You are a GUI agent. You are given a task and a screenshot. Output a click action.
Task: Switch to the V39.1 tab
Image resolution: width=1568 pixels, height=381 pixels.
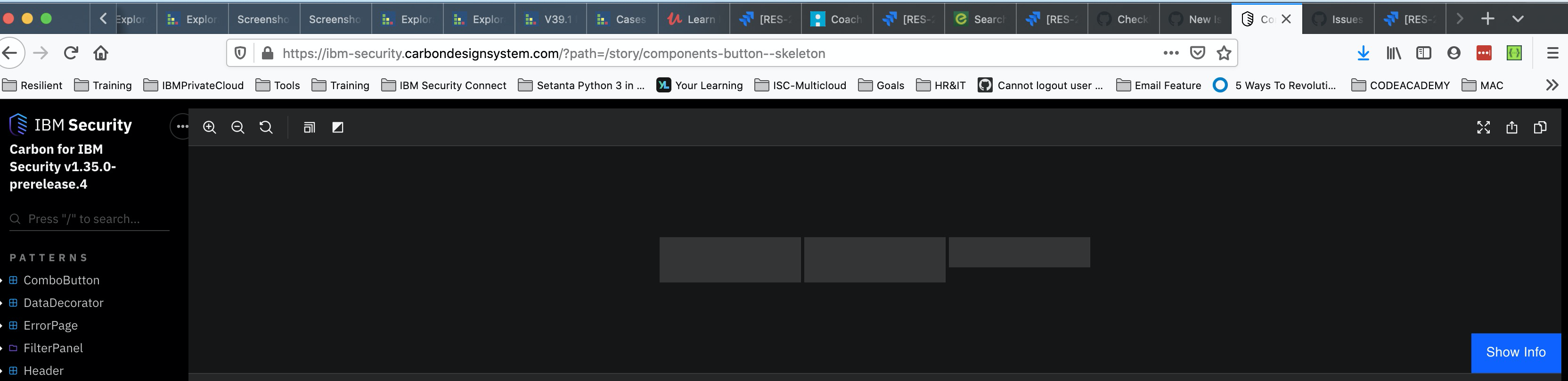click(551, 19)
